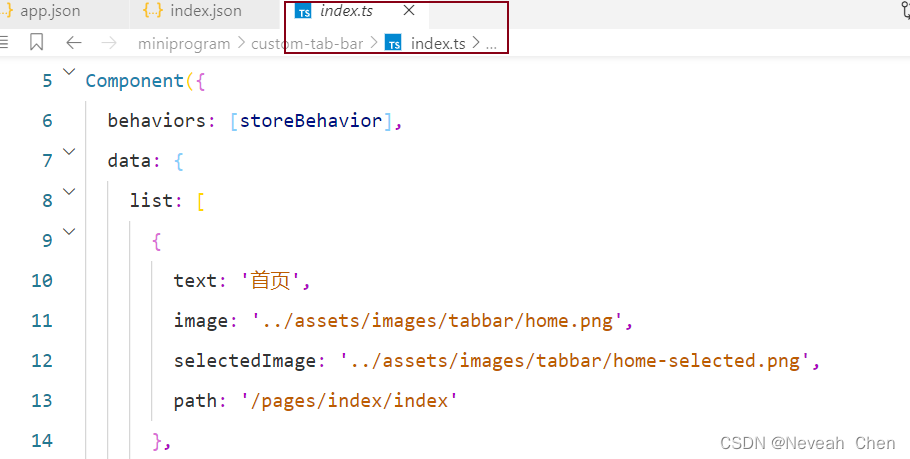Click the path property on line 13
This screenshot has width=910, height=459.
pyautogui.click(x=196, y=401)
